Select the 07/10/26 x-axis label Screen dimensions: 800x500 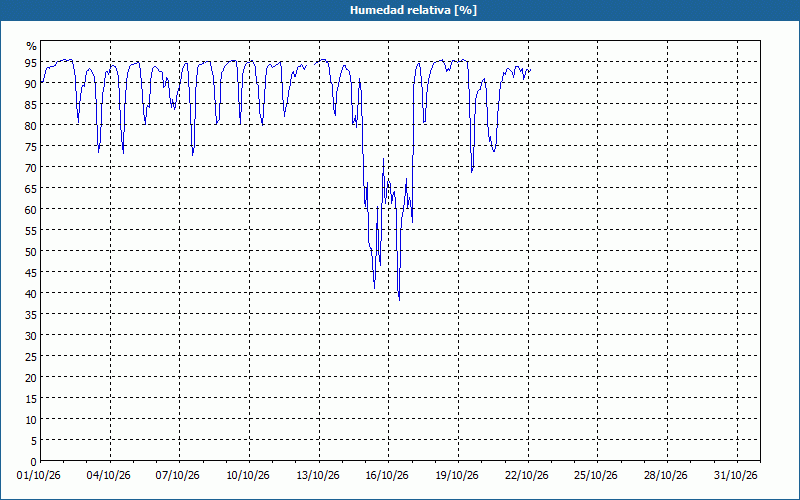(x=178, y=476)
